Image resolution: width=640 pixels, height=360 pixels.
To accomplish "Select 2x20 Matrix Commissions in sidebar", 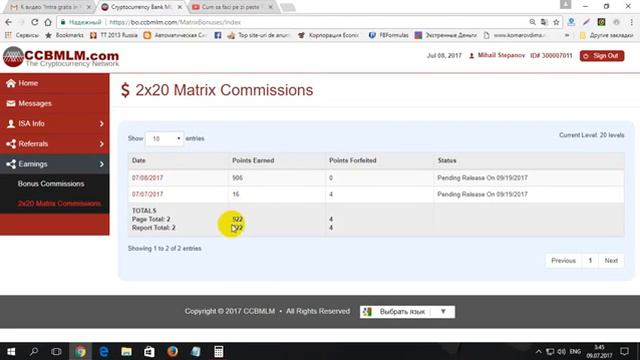I will (59, 203).
